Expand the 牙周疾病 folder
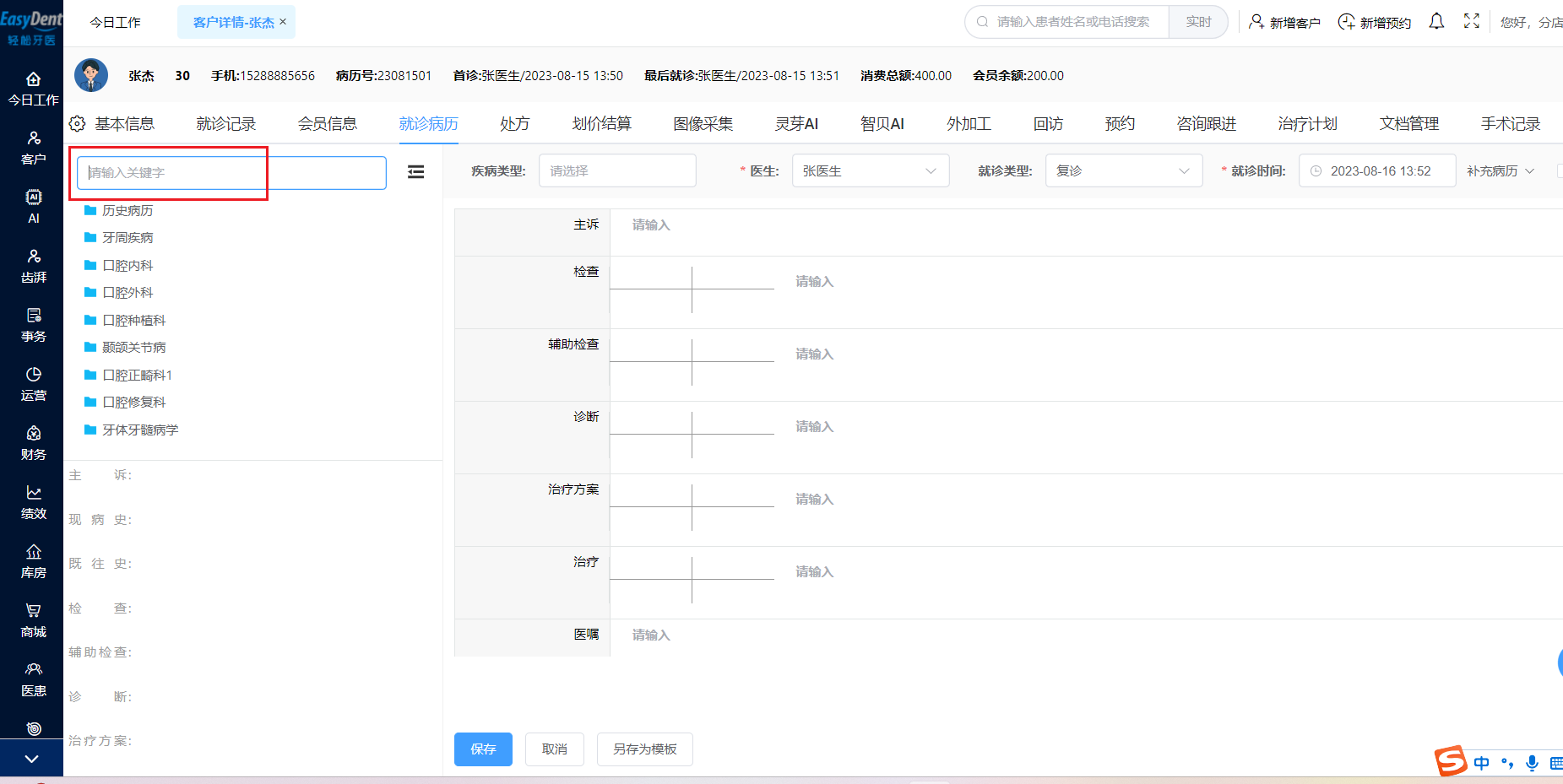 click(119, 238)
